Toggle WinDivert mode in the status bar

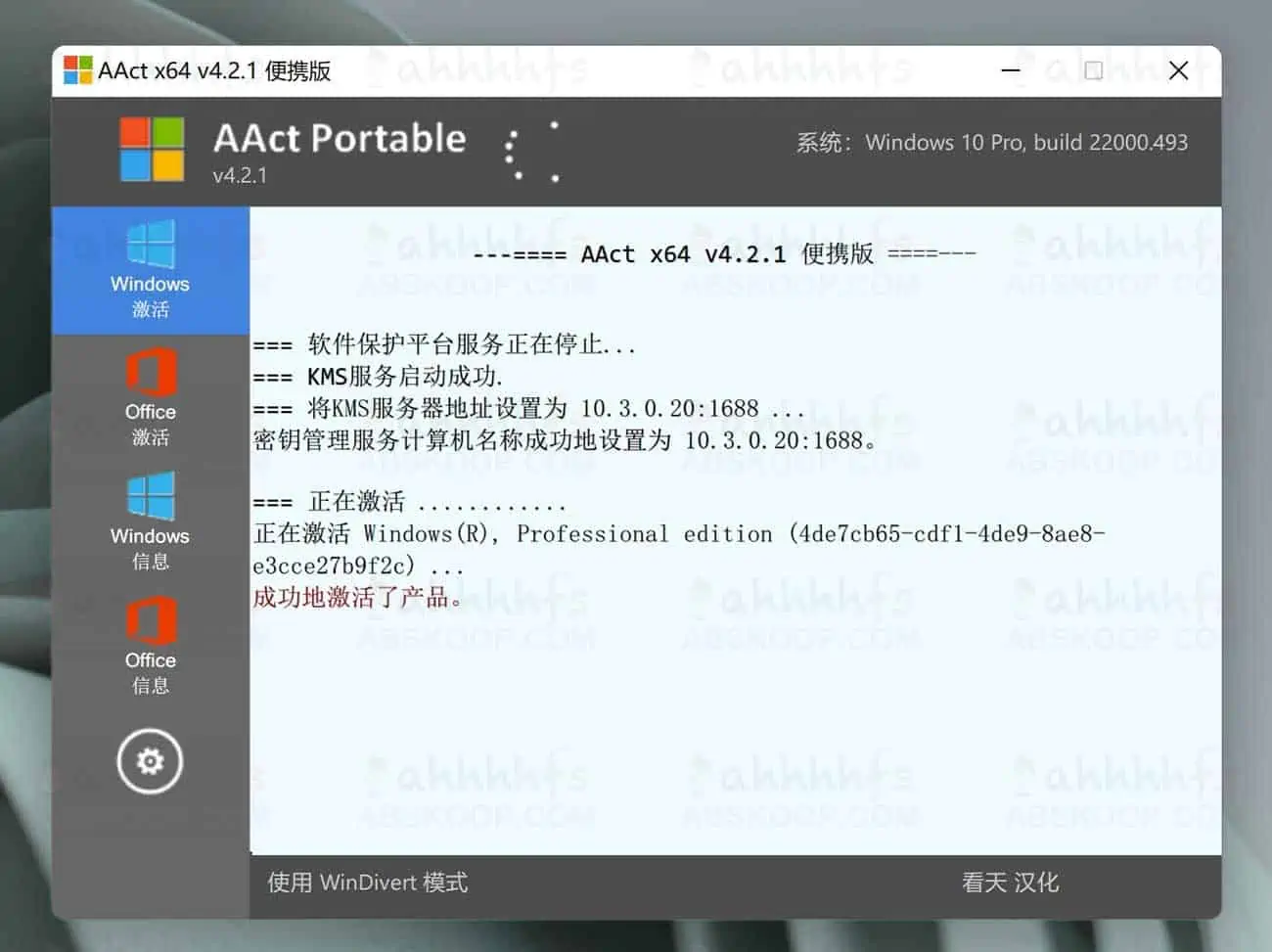(x=367, y=883)
